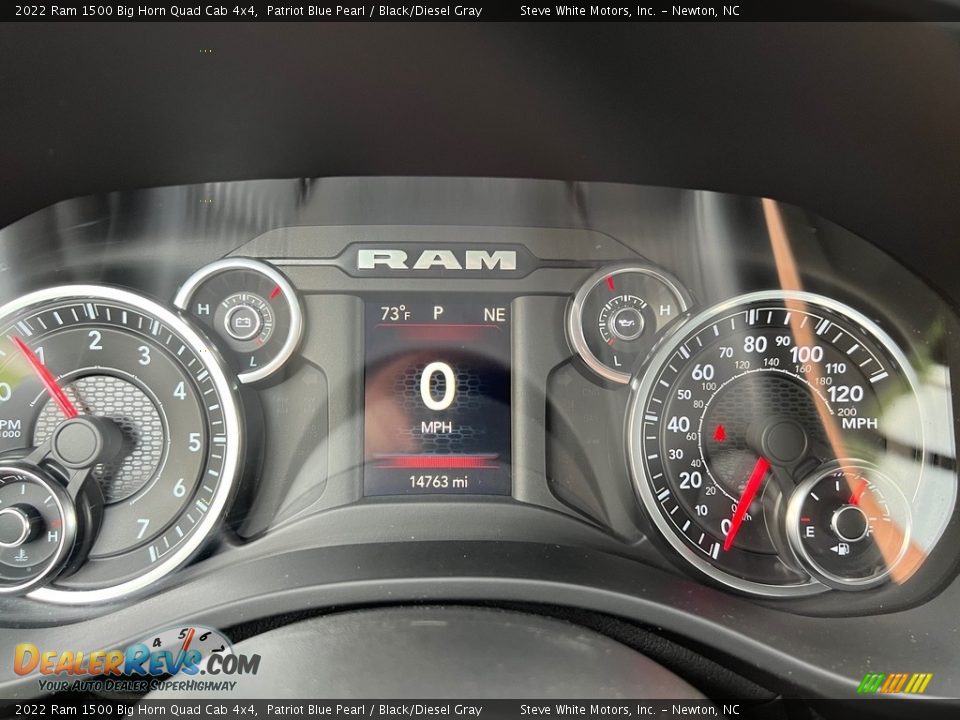This screenshot has height=720, width=960.
Task: Click the 3 mark on tachometer
Action: 144,355
